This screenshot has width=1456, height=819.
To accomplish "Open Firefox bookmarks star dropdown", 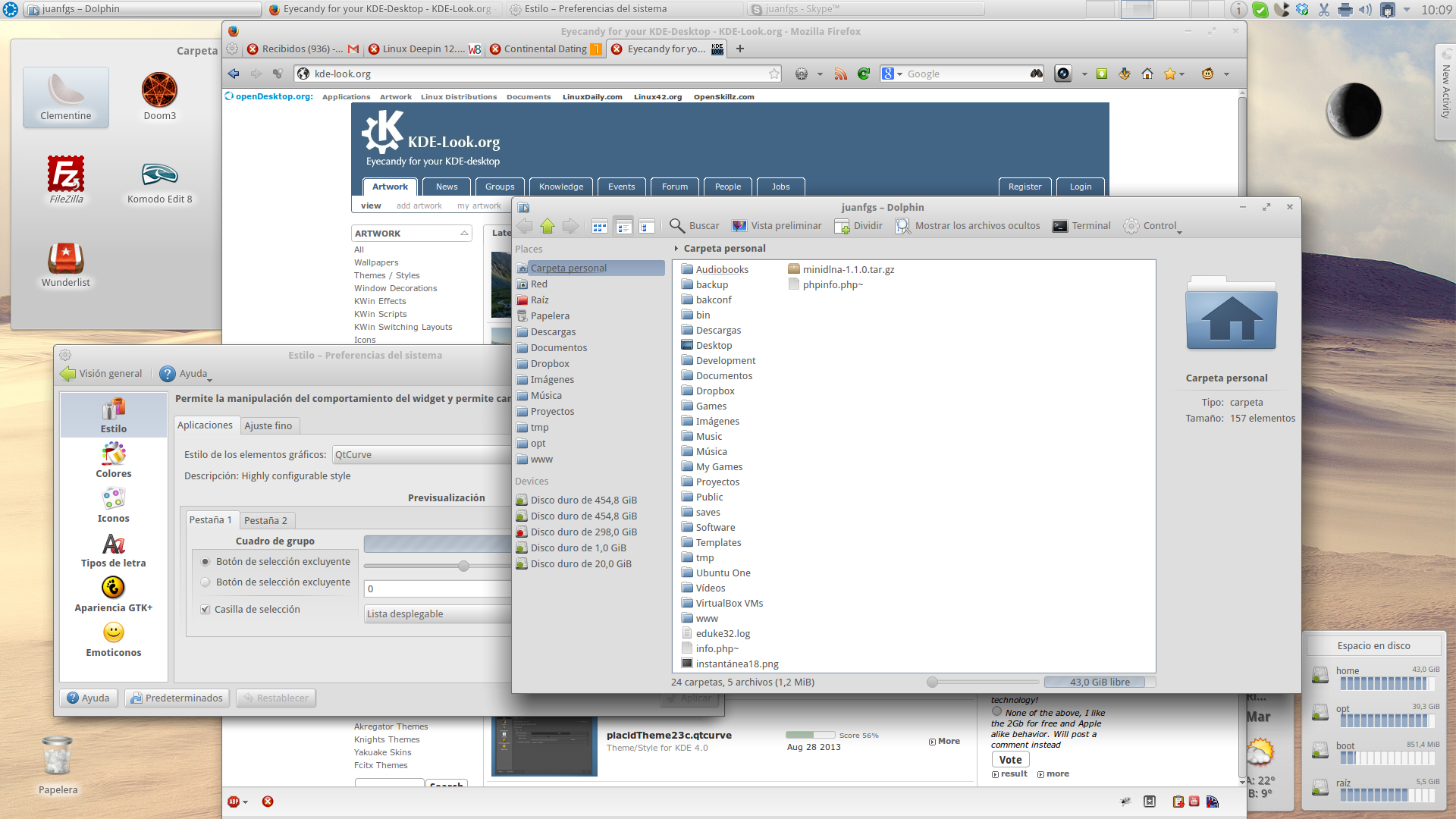I will point(1181,74).
